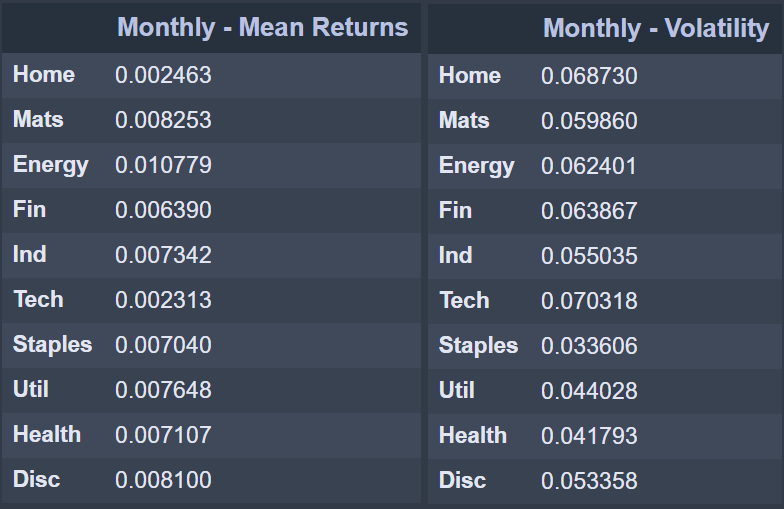Click Home volatility value 0.068730

(x=590, y=76)
